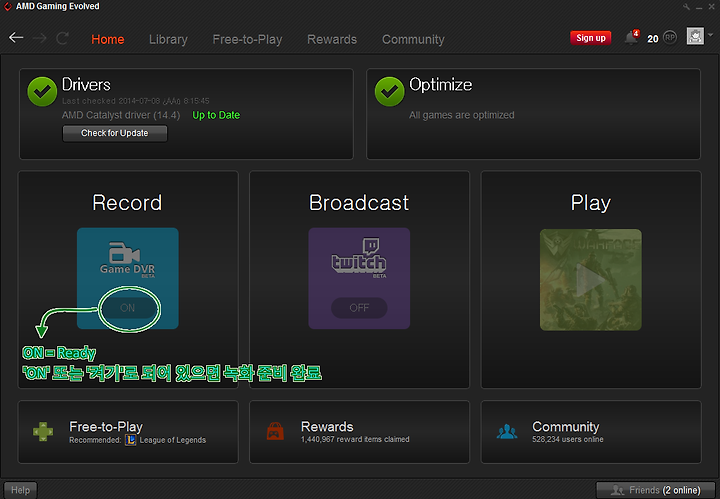
Task: Open the notifications bell
Action: [631, 38]
